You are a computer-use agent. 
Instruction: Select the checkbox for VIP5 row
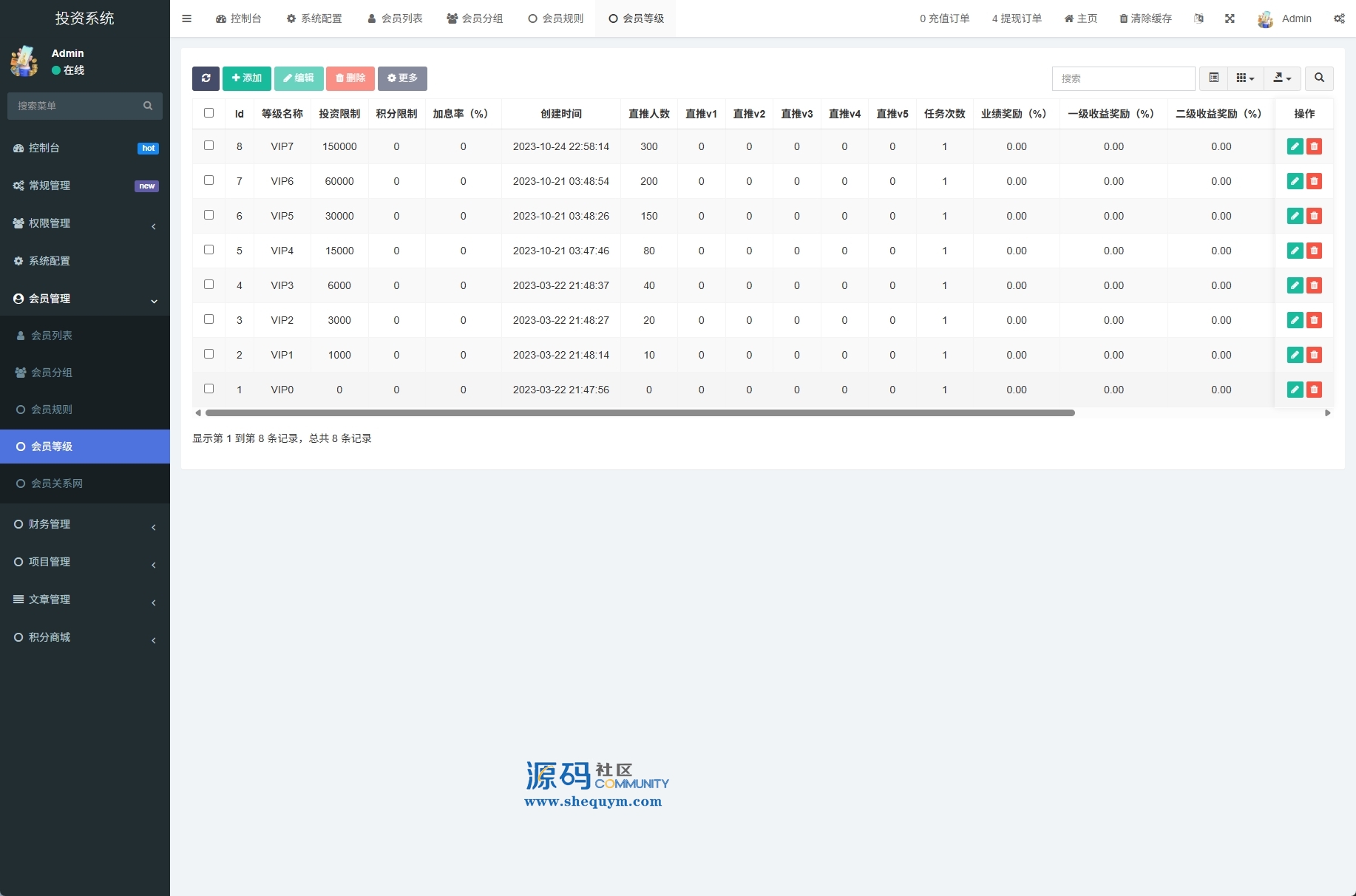(x=209, y=215)
